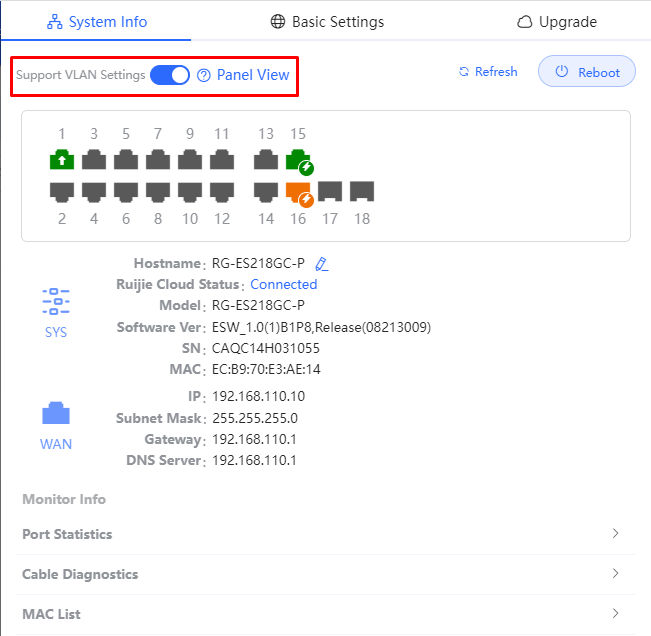Click SN value CAQC14H031055
The height and width of the screenshot is (636, 651).
coord(266,348)
